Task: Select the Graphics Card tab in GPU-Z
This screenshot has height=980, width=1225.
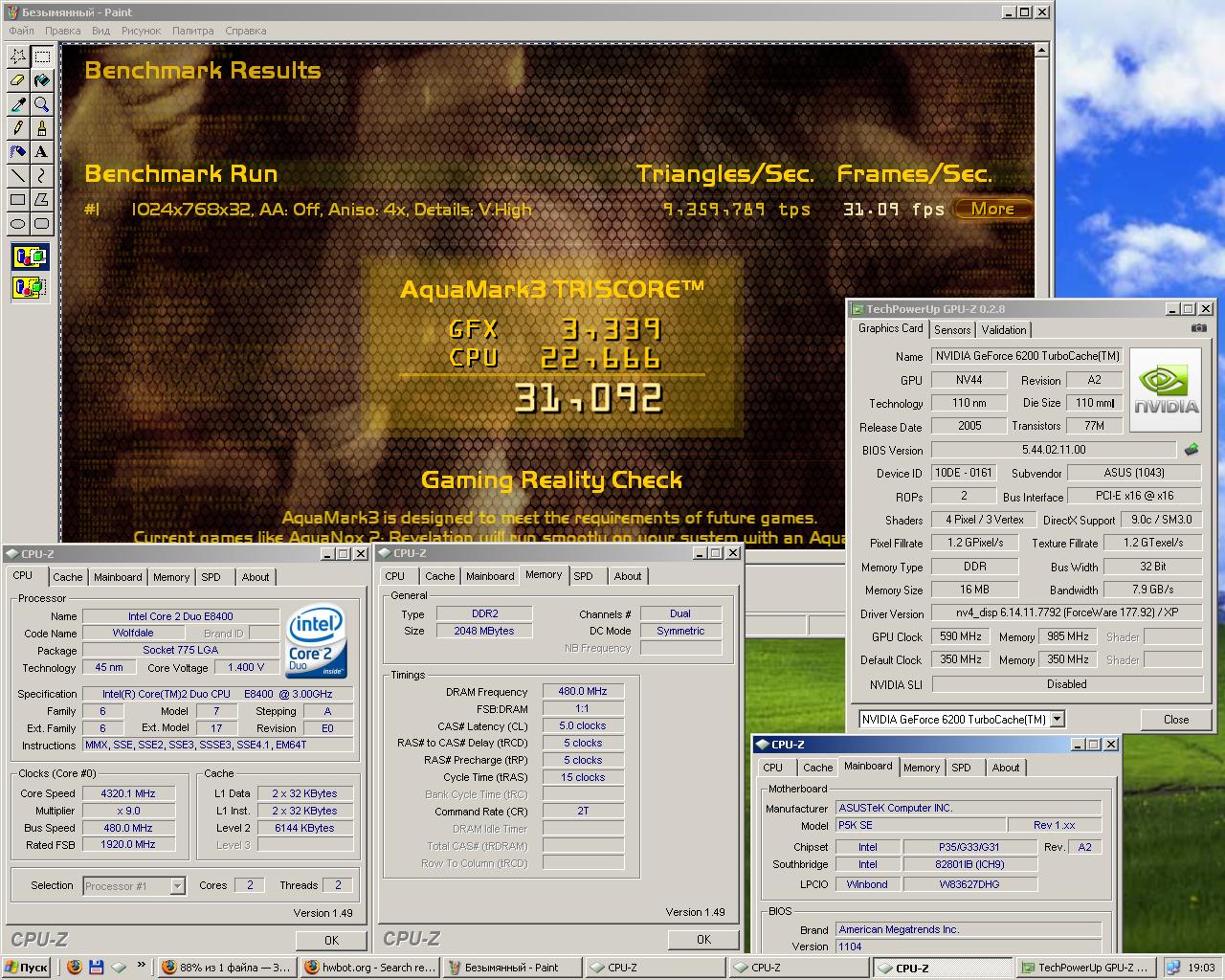Action: click(x=891, y=328)
